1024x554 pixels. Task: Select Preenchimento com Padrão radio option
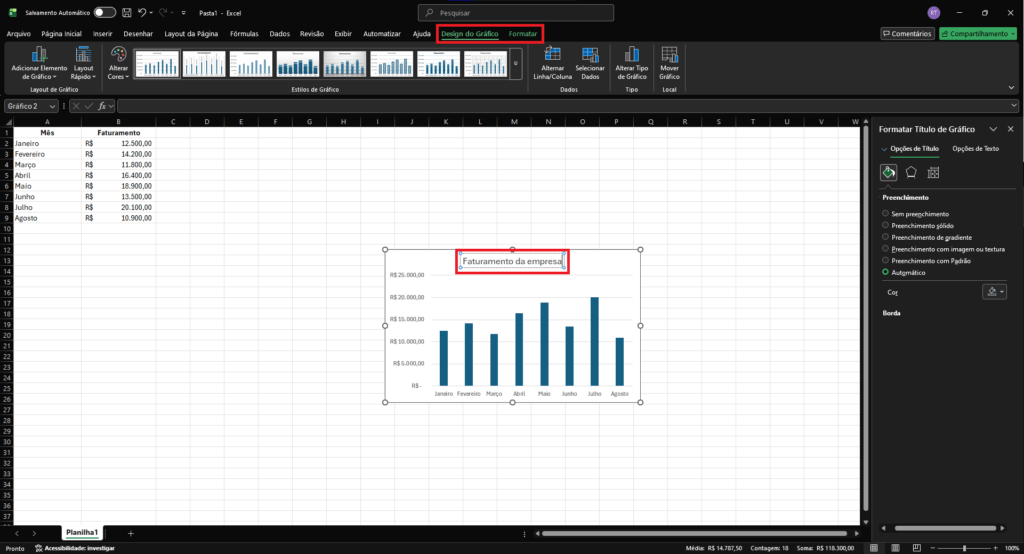coord(886,261)
